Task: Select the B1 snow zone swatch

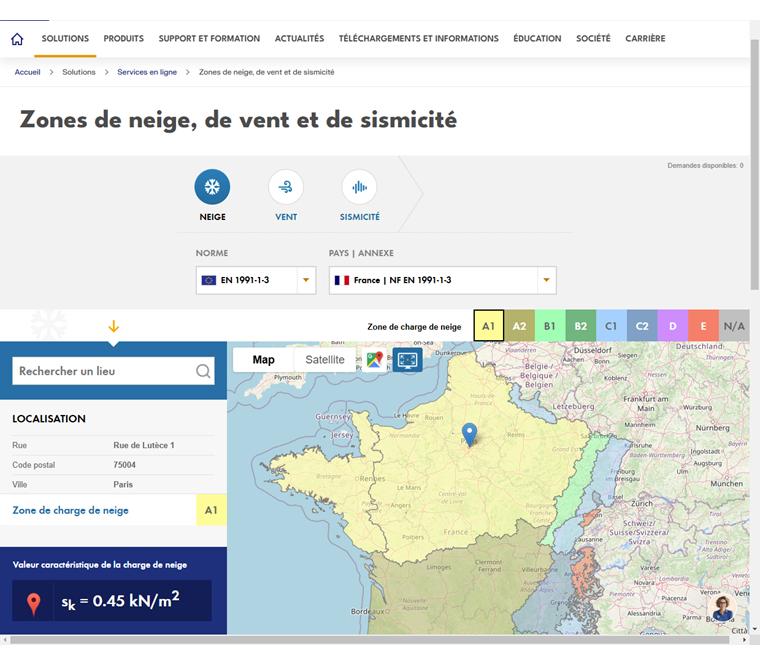Action: tap(550, 326)
